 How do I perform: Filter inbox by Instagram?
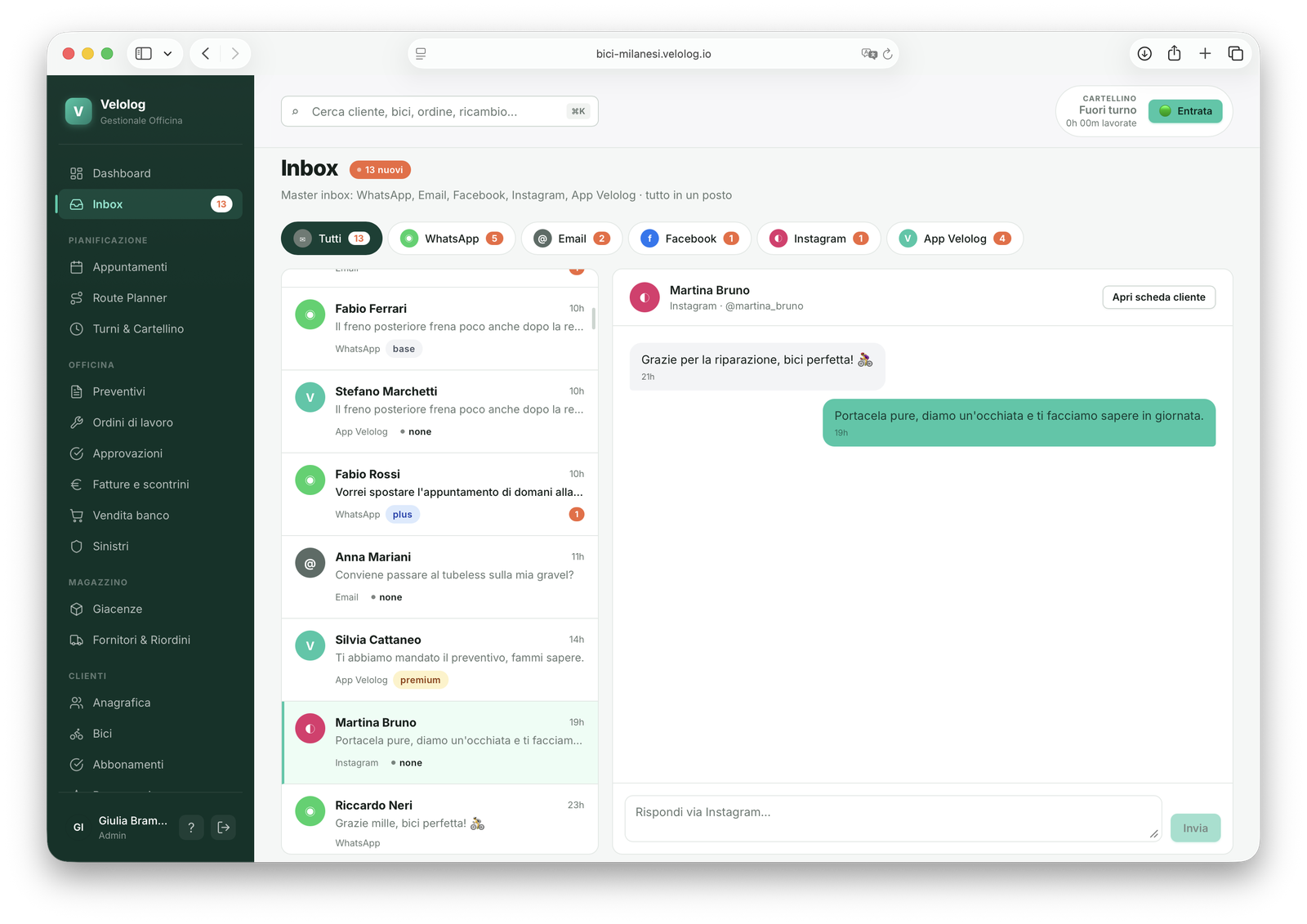(x=819, y=239)
